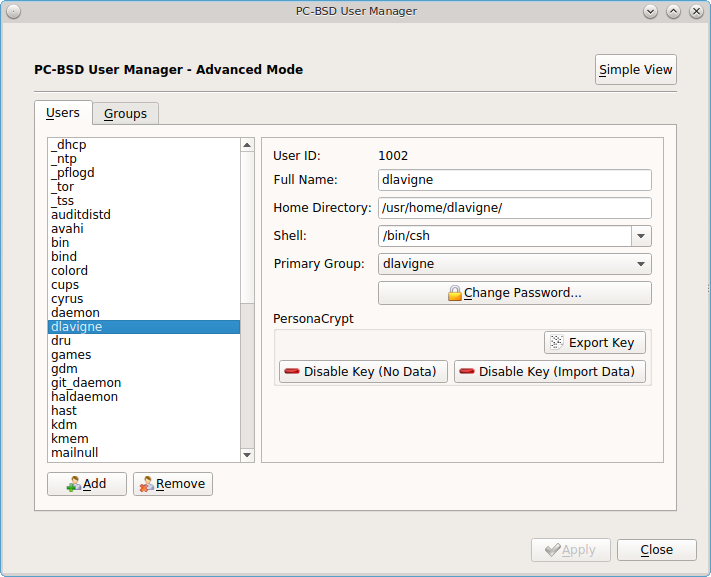Select user _tor
The width and height of the screenshot is (711, 577).
[x=144, y=187]
